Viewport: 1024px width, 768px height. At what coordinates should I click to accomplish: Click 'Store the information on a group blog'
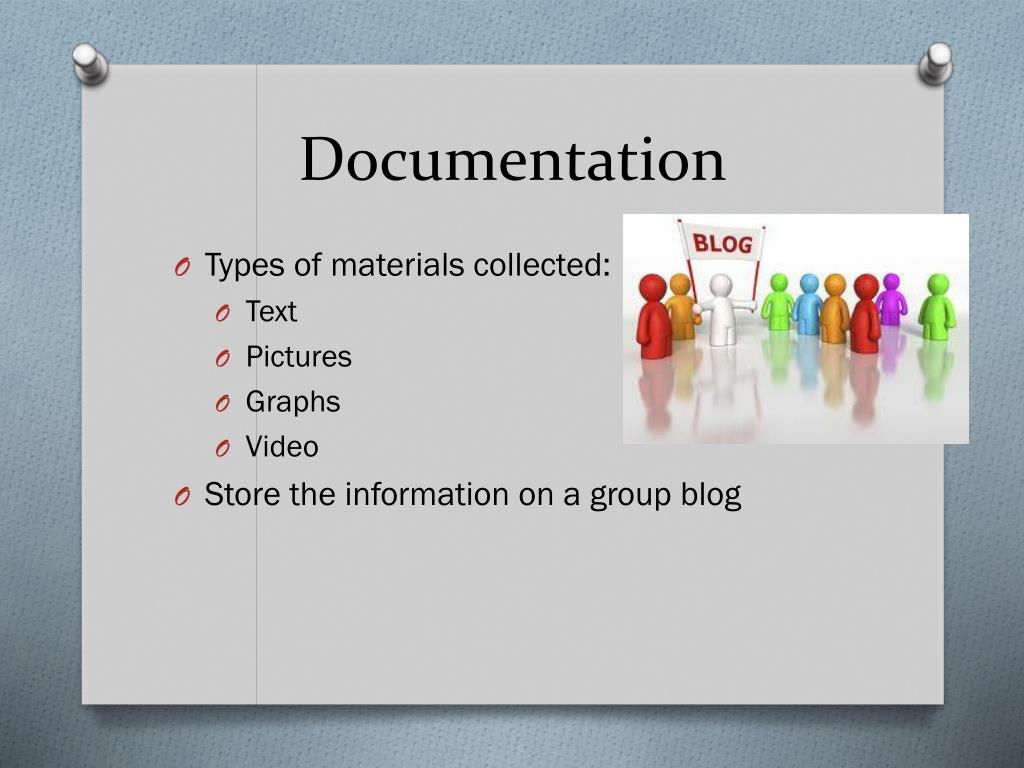(473, 494)
